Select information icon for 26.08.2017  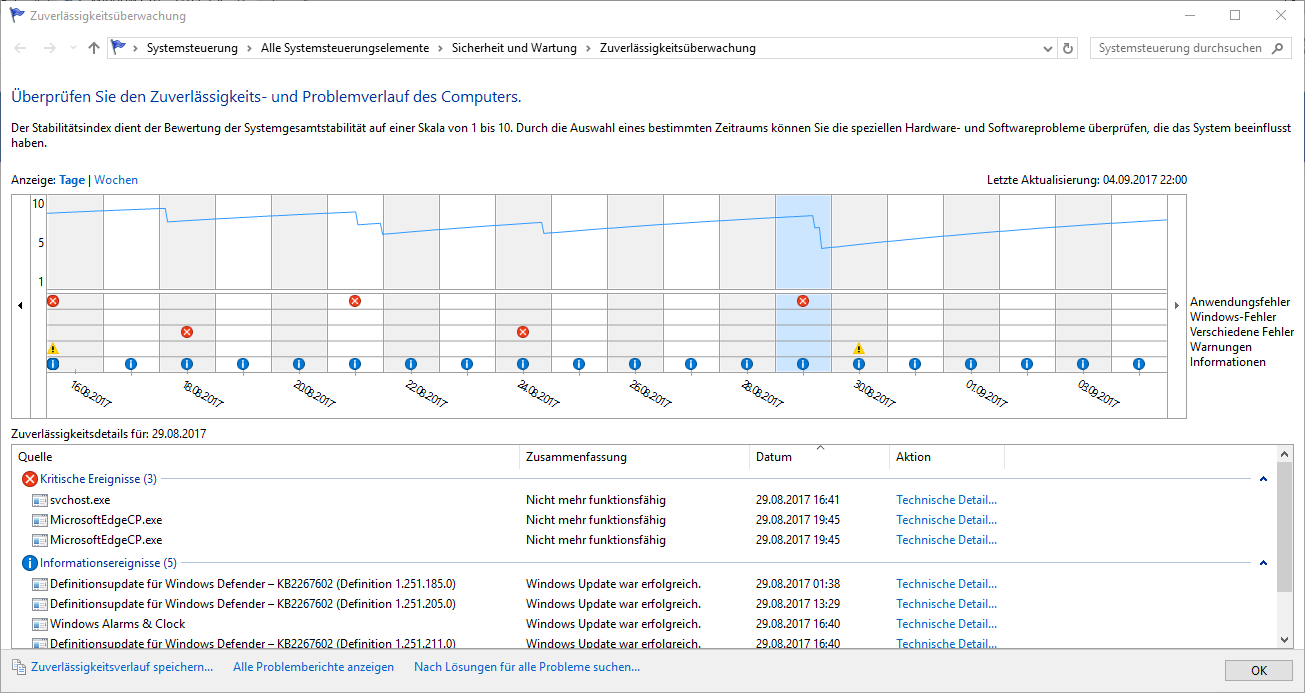pos(635,364)
